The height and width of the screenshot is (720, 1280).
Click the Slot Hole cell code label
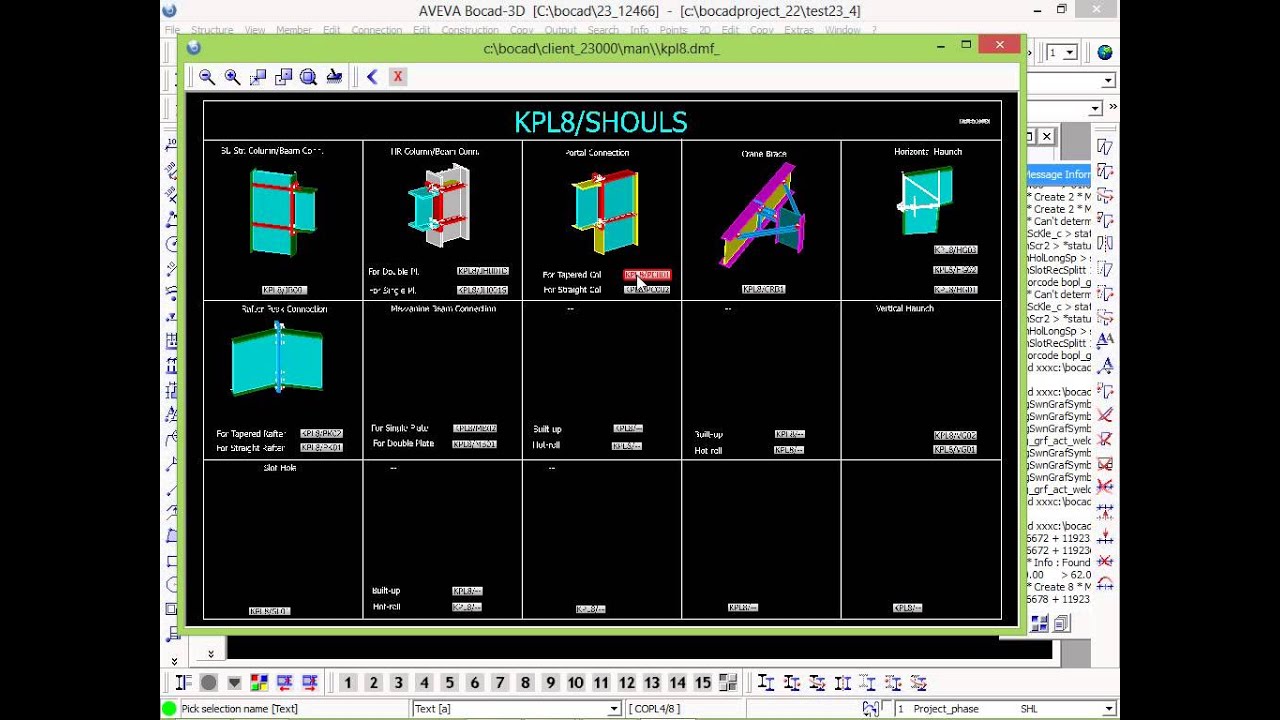coord(269,610)
